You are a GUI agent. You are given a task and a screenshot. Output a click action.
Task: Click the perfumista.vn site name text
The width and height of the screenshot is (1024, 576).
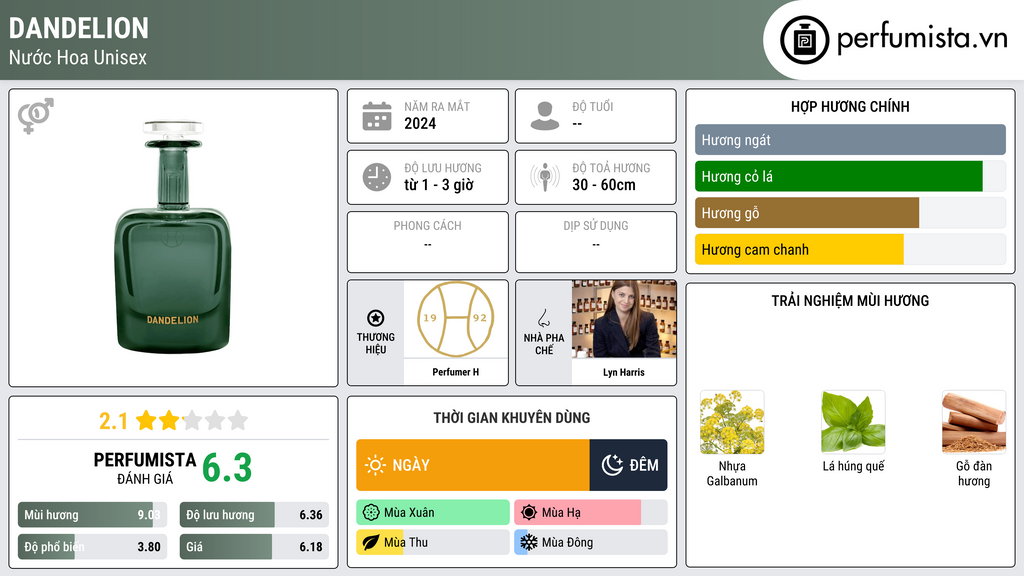tap(922, 38)
